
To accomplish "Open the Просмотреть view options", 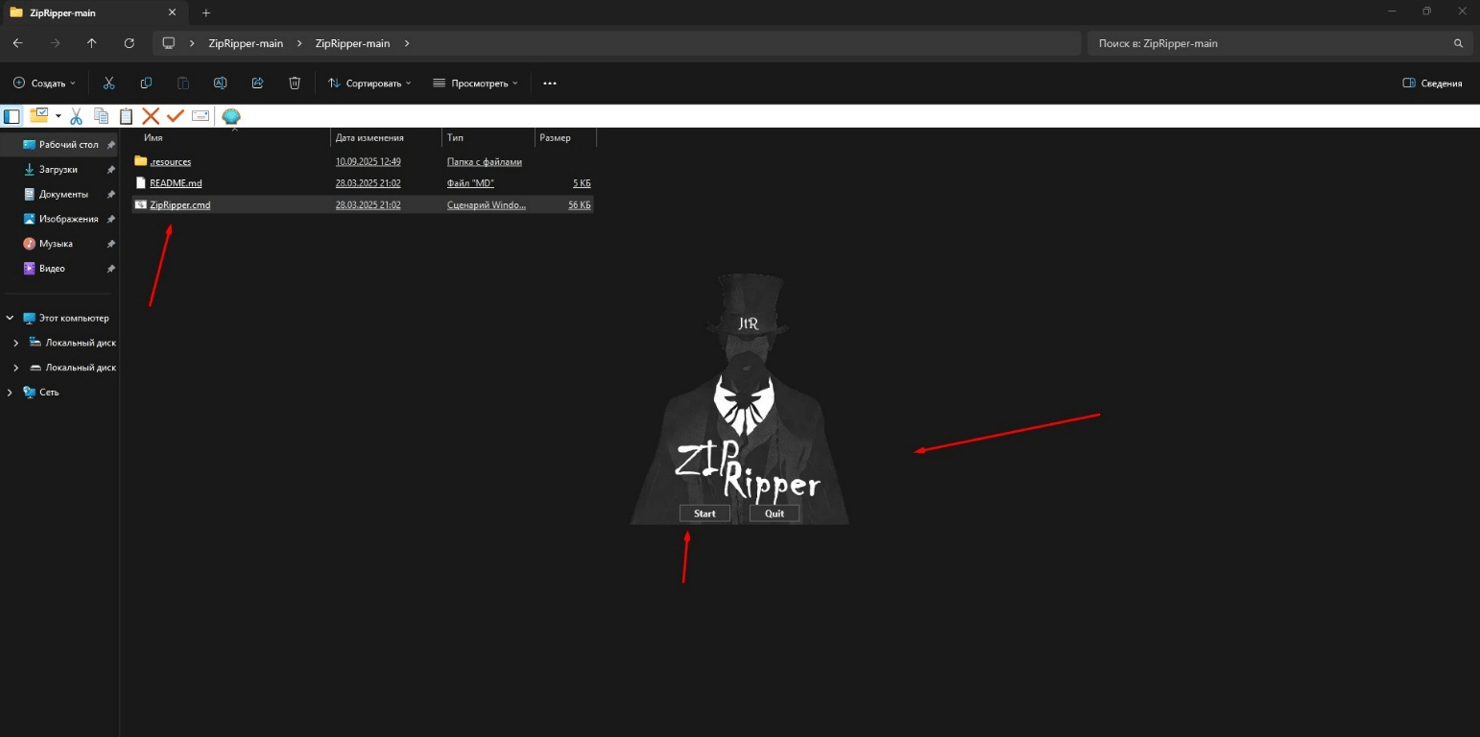I will pyautogui.click(x=475, y=83).
